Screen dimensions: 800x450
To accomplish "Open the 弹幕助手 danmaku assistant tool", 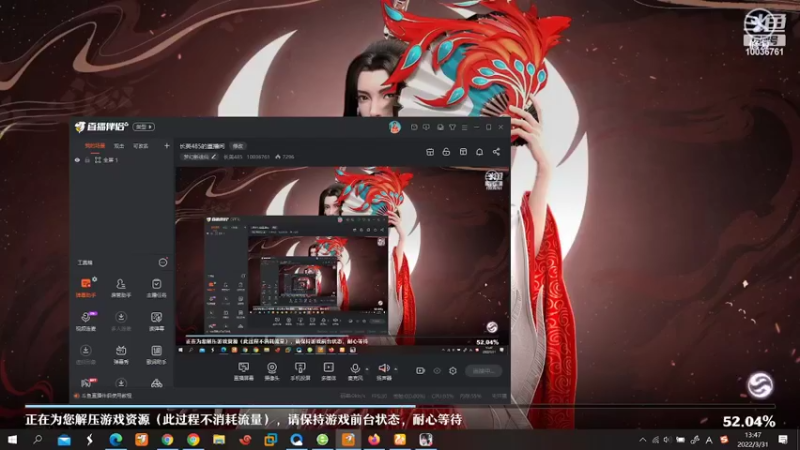I will pos(86,287).
